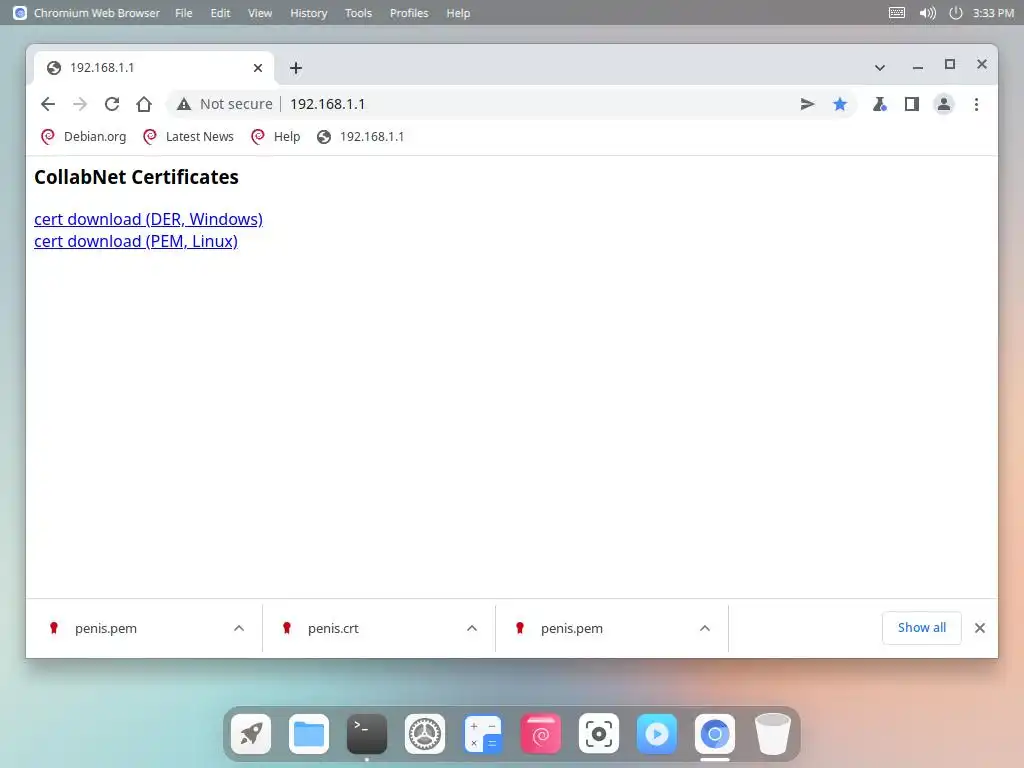Click the address bar URL
This screenshot has height=768, width=1024.
click(327, 104)
